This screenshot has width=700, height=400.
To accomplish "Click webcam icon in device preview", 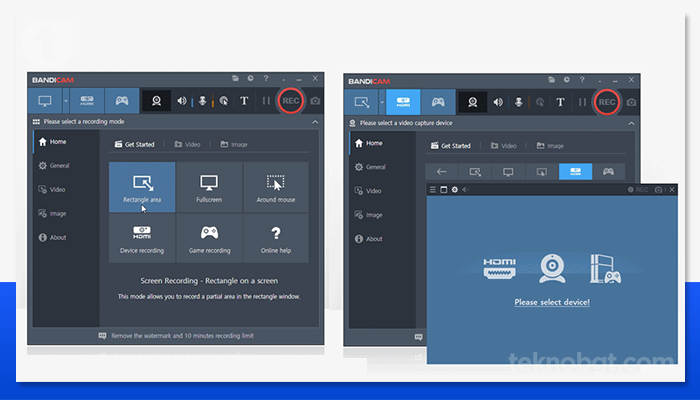I will [x=552, y=269].
